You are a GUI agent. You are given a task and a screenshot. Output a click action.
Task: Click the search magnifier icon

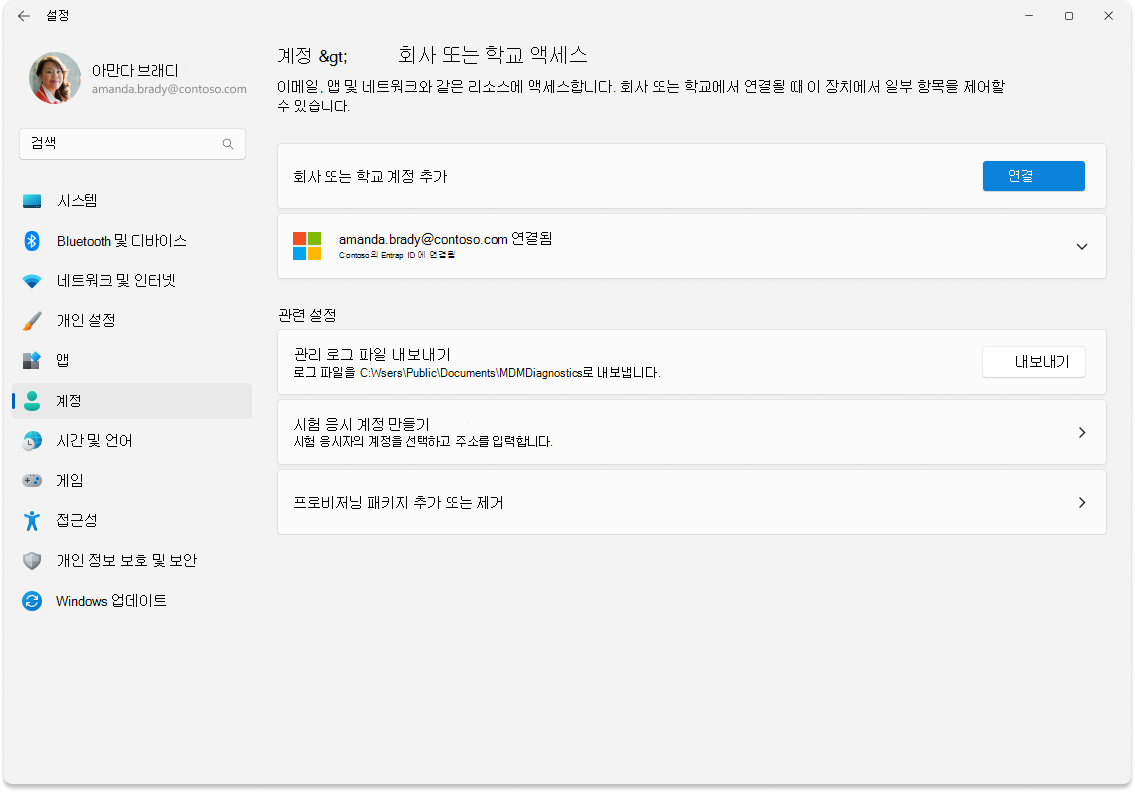(x=229, y=143)
